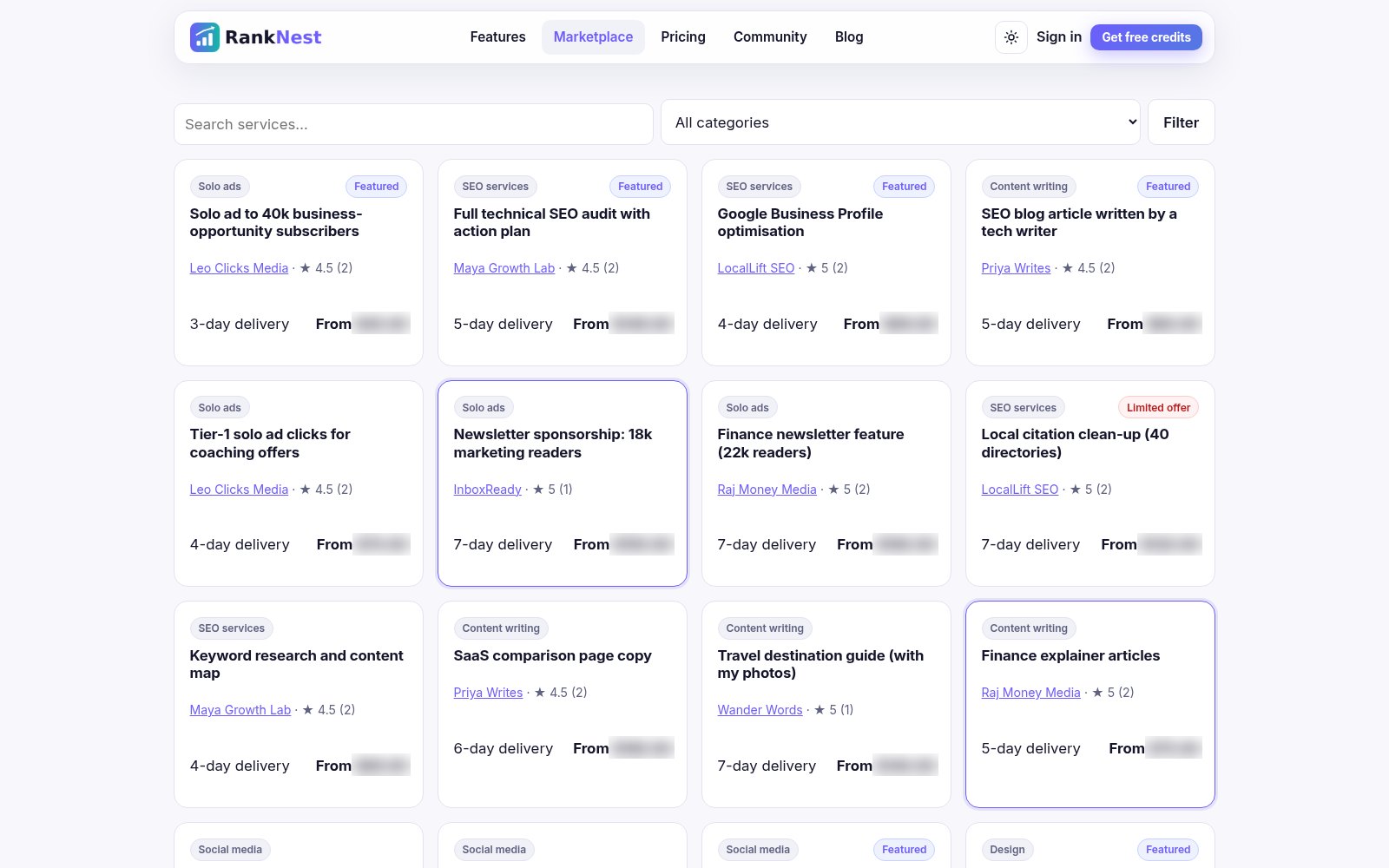Select the "Google Business Profile optimisation" title
The image size is (1389, 868).
coord(800,222)
